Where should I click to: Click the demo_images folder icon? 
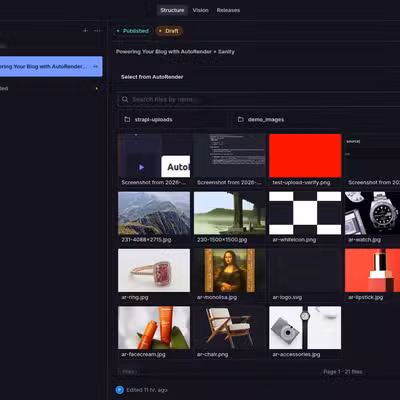point(241,119)
